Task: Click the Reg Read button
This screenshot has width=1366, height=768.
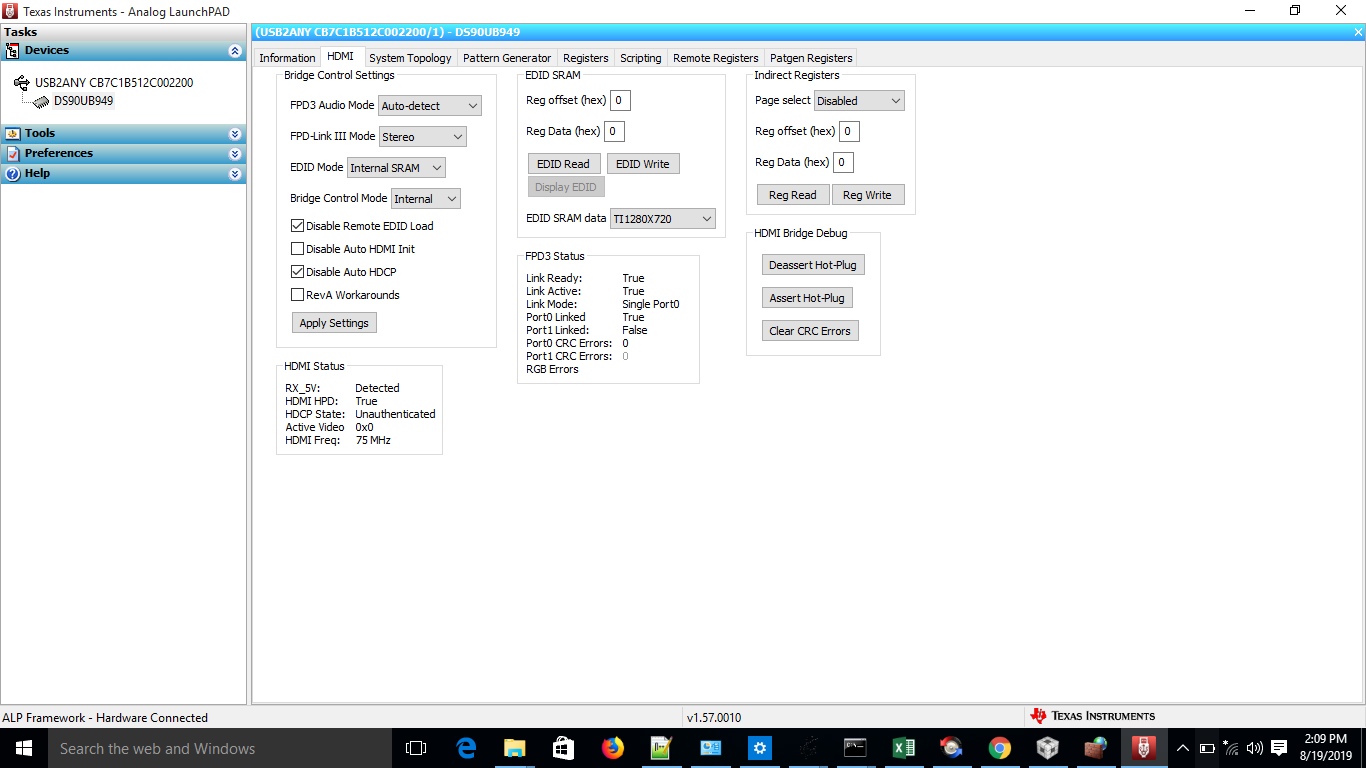Action: (x=793, y=195)
